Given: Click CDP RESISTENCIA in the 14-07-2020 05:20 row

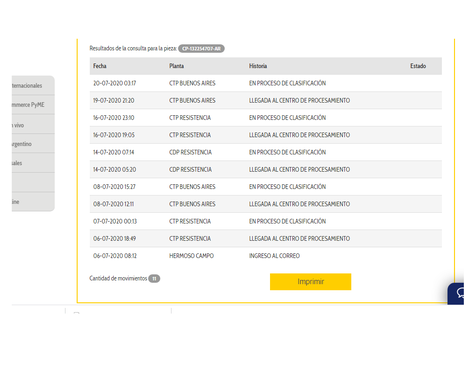Looking at the screenshot, I should pos(190,170).
